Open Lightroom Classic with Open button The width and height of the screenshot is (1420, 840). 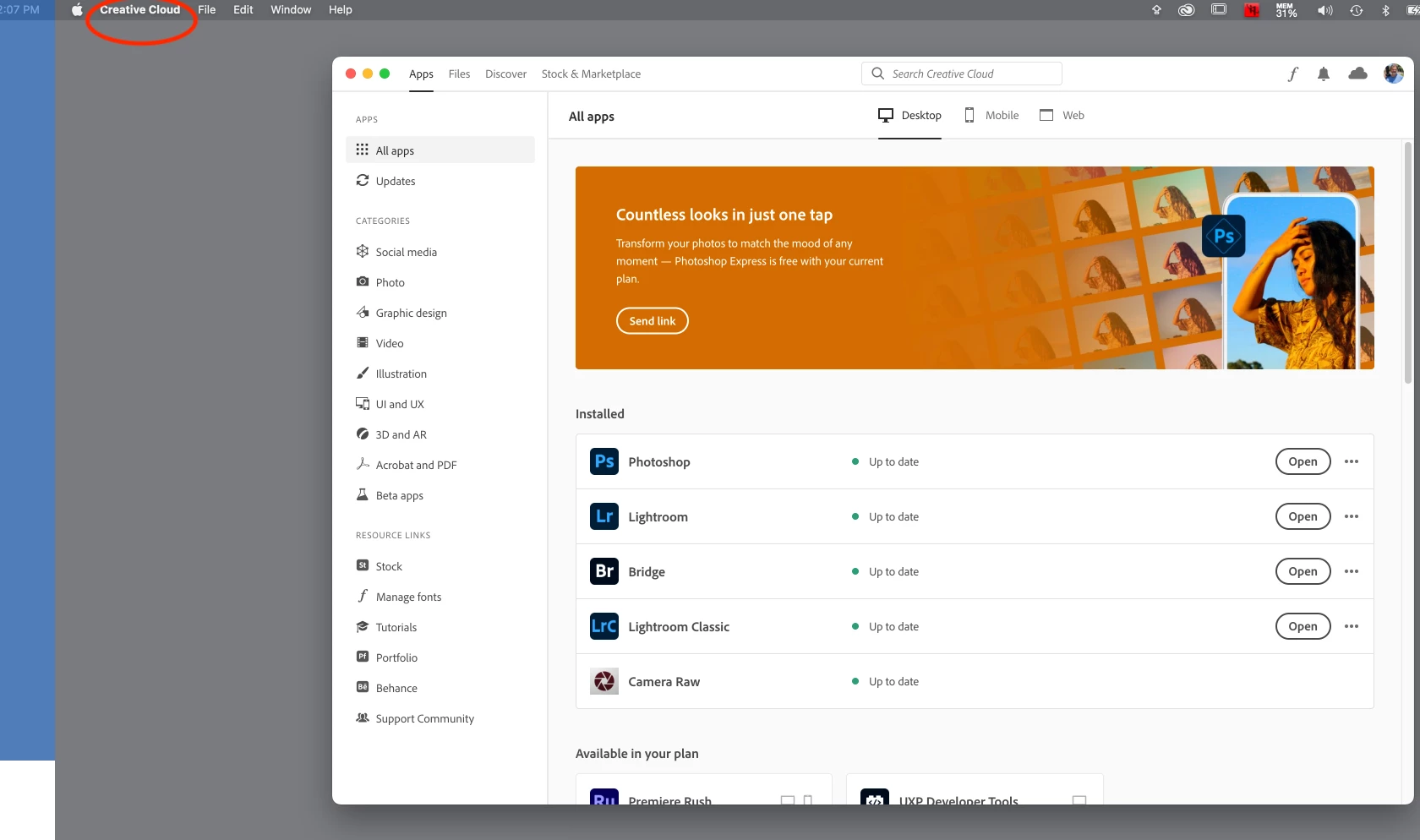click(1303, 626)
